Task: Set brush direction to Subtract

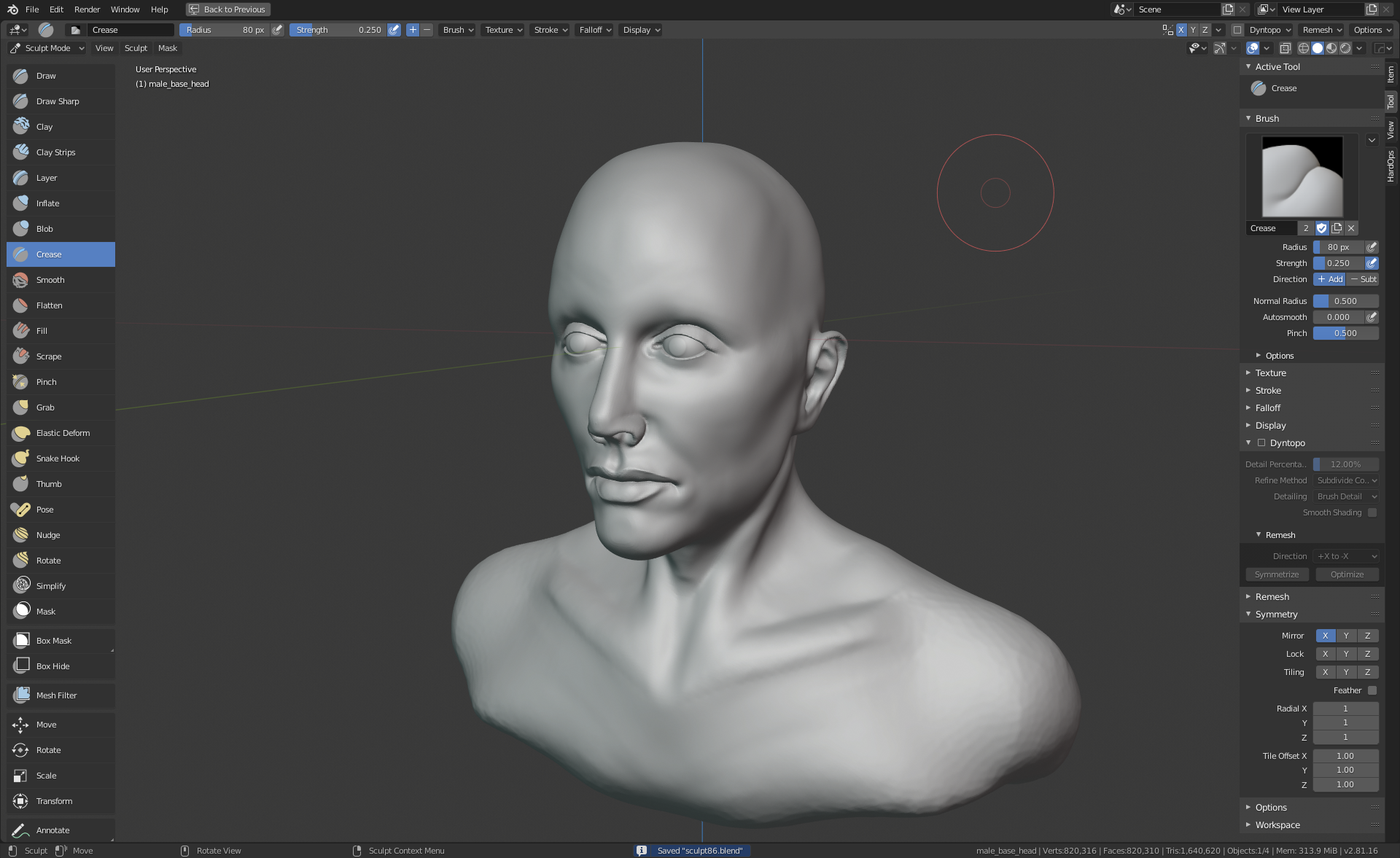Action: click(x=1363, y=279)
